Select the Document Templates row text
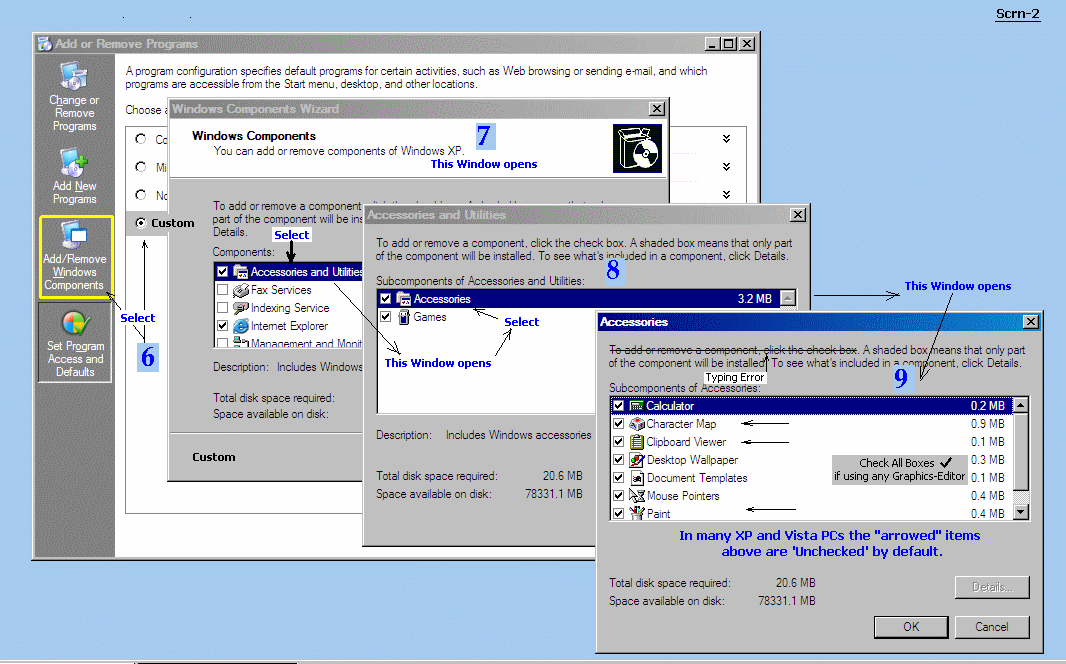This screenshot has width=1066, height=664. click(697, 478)
